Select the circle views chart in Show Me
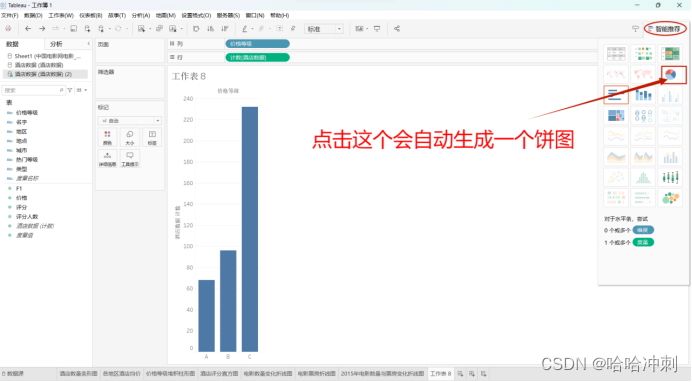Image resolution: width=692 pixels, height=382 pixels. [643, 116]
